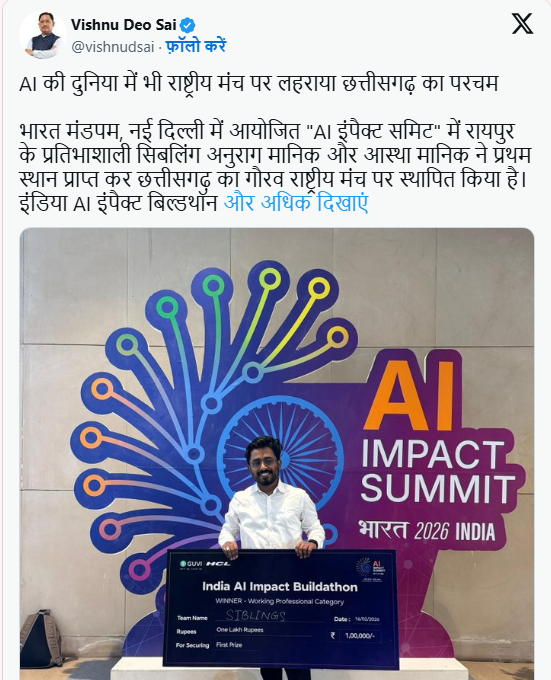Click the tweet paragraph mentioning भारत मंडपम
This screenshot has height=680, width=551.
[x=275, y=167]
